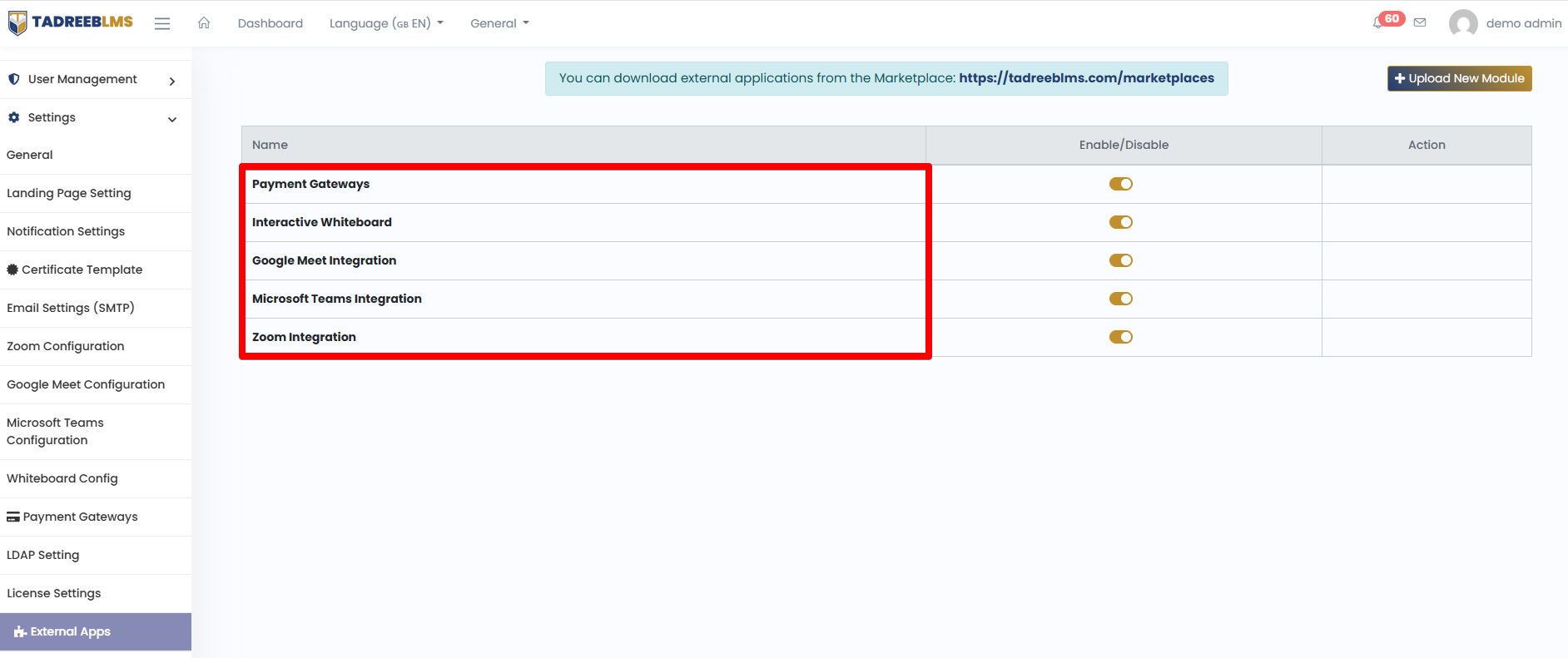Click demo admin username
Image resolution: width=1568 pixels, height=658 pixels.
coord(1524,23)
